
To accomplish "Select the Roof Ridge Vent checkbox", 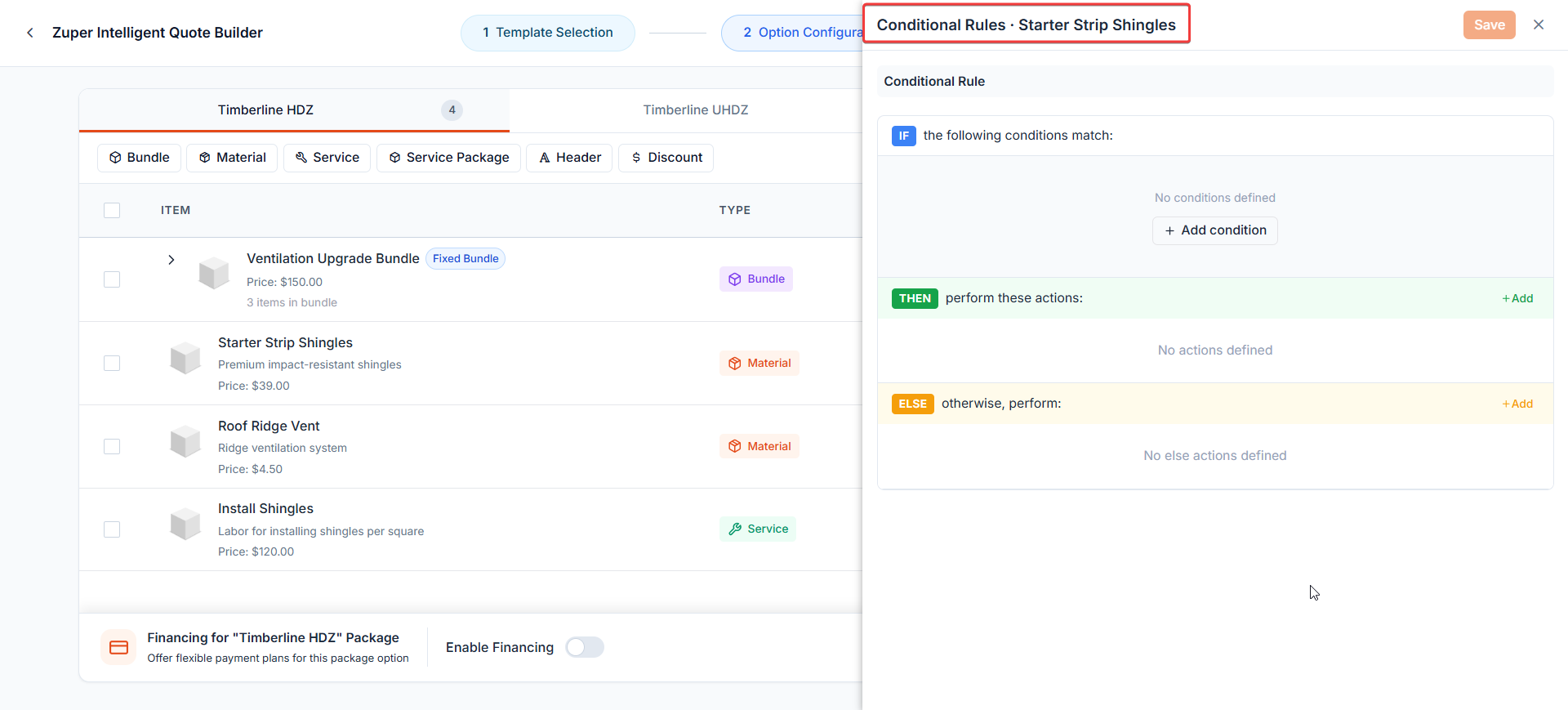I will coord(112,446).
